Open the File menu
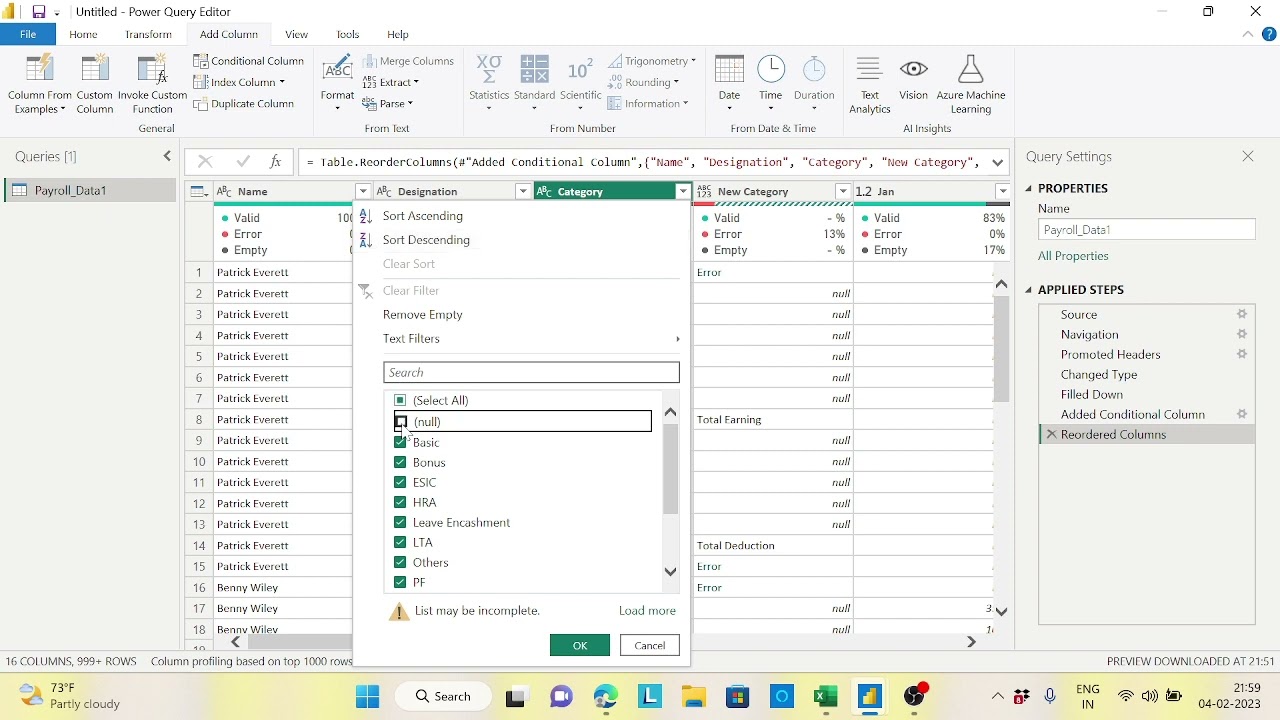 click(x=28, y=34)
